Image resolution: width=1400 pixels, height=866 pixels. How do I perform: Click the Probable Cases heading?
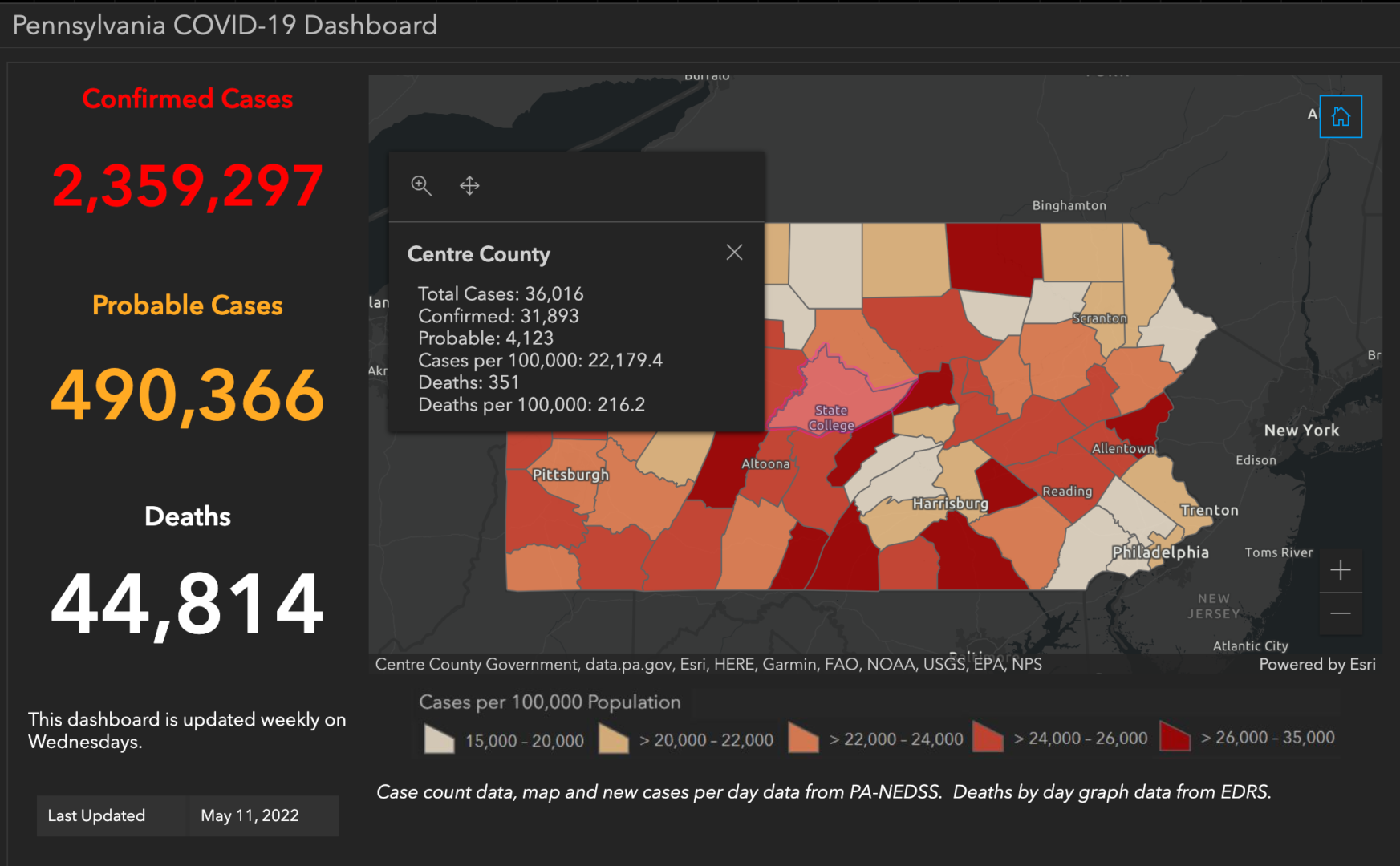[x=188, y=305]
